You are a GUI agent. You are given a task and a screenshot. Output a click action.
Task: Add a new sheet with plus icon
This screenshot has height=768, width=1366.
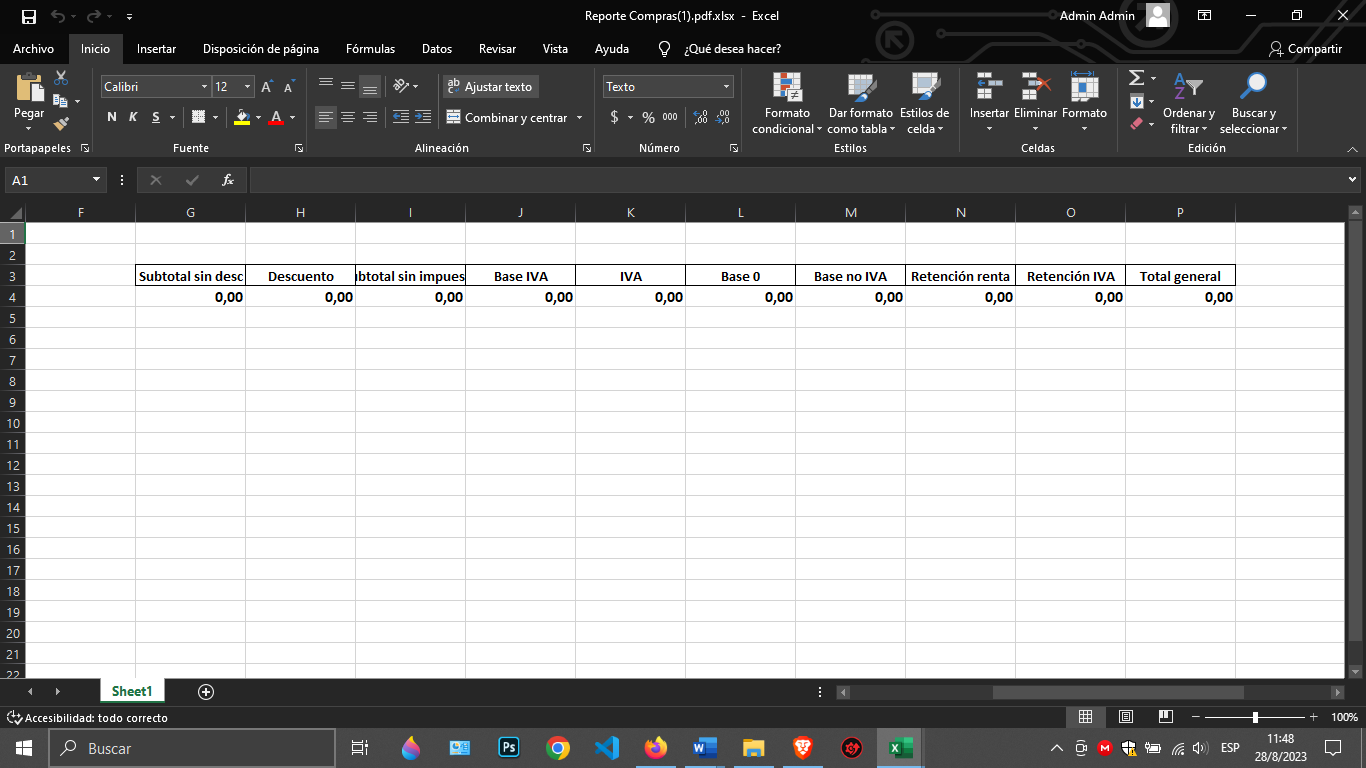[206, 691]
